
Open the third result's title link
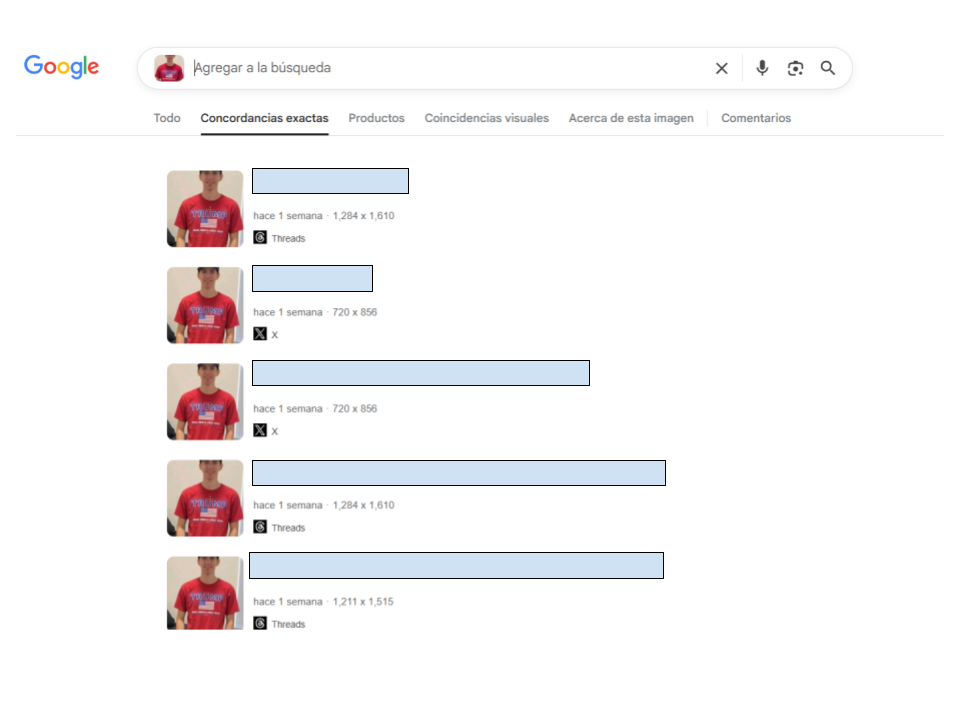421,373
